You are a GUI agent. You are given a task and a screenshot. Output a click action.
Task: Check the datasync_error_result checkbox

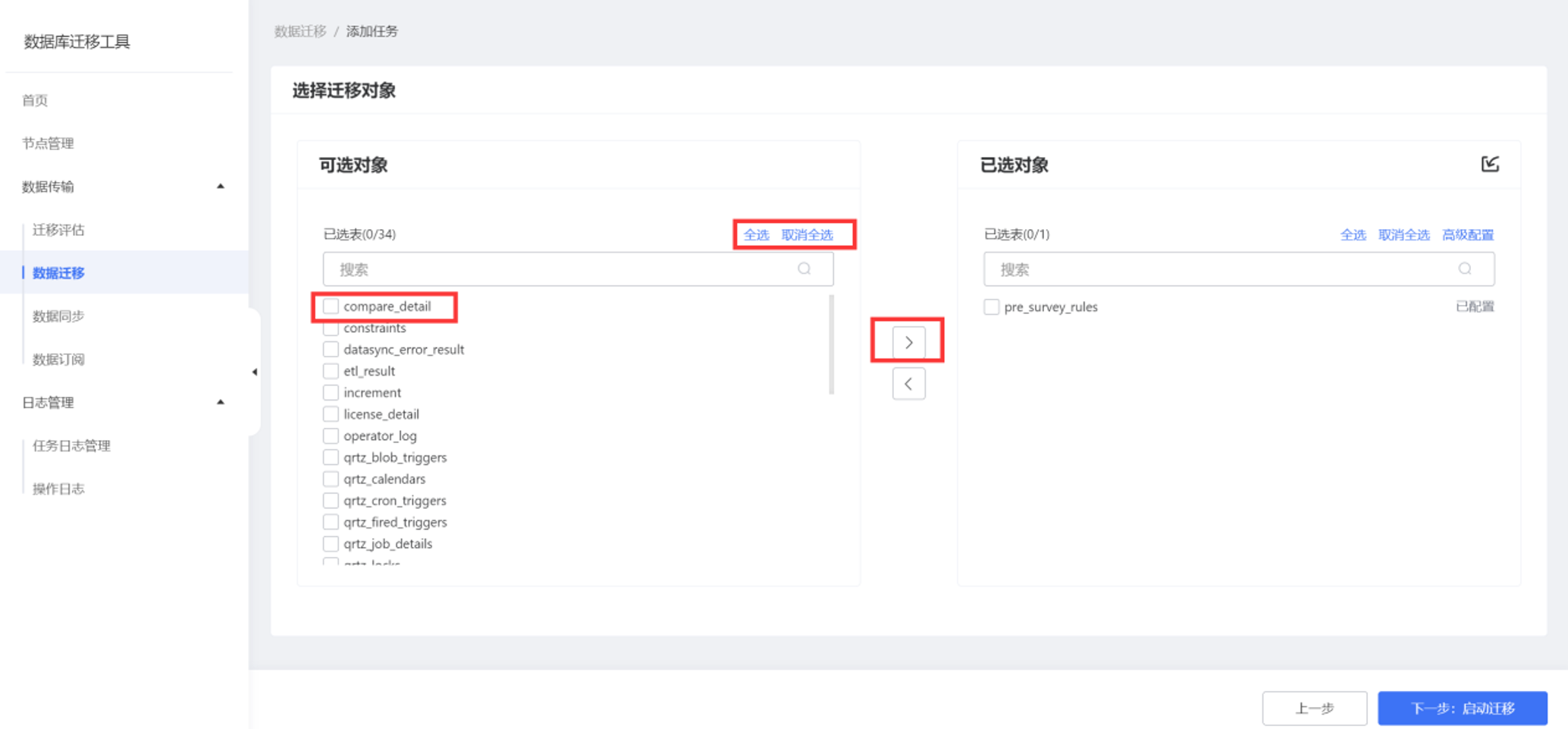331,349
